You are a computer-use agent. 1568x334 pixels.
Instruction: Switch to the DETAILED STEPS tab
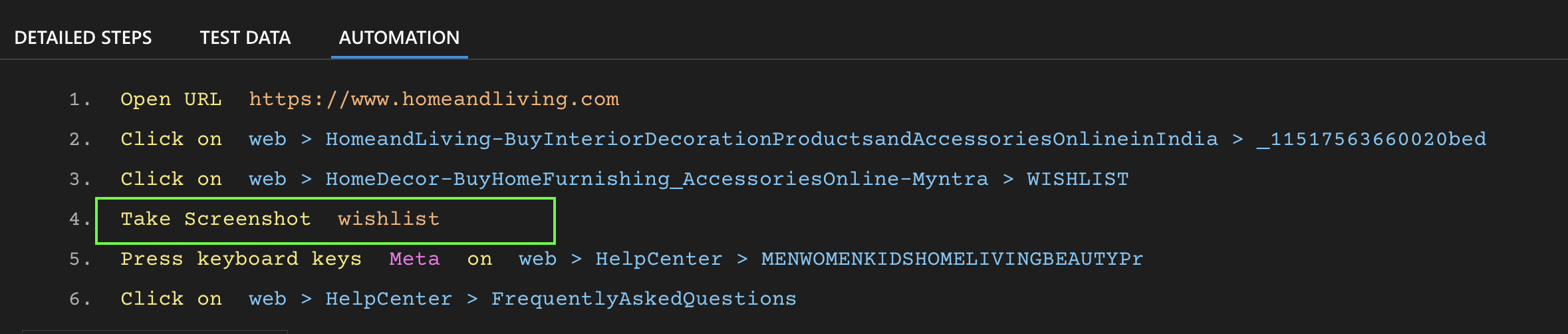pos(83,38)
